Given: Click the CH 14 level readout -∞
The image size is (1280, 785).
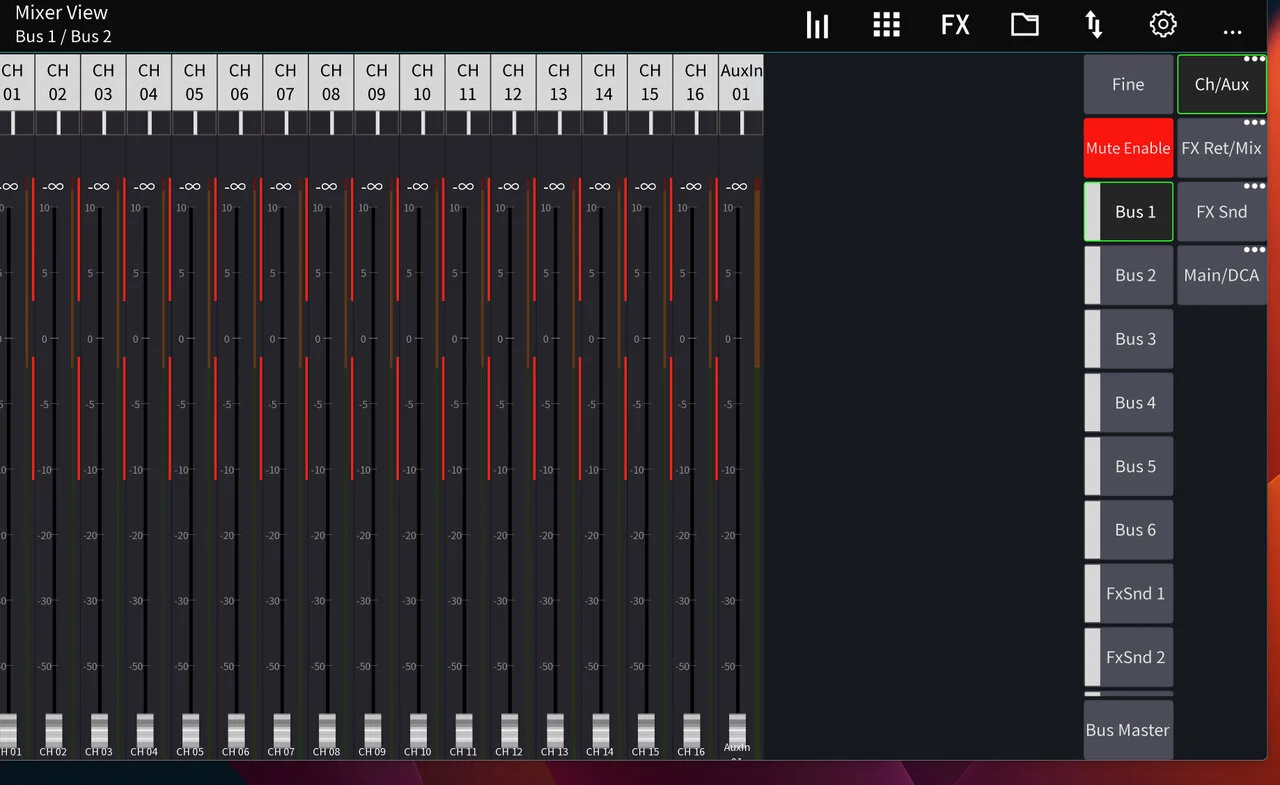Looking at the screenshot, I should 599,187.
